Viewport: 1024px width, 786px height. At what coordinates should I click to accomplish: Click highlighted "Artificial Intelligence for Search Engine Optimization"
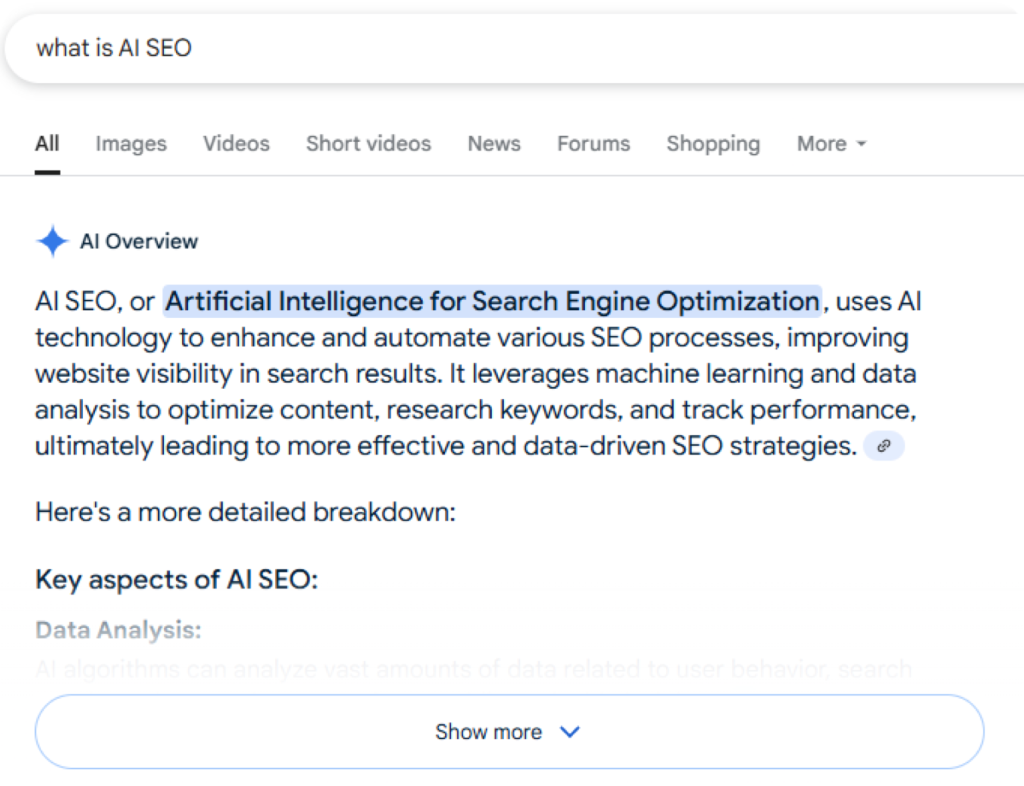(x=492, y=301)
